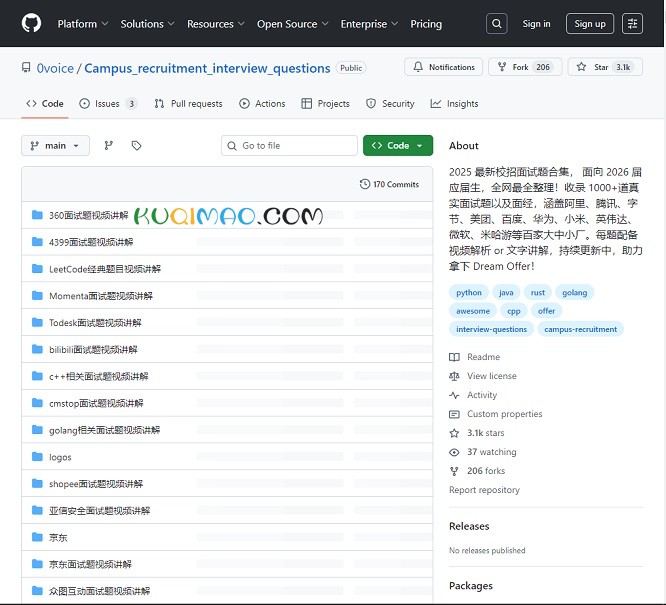This screenshot has width=666, height=605.
Task: Switch to the Issues tab
Action: pos(108,104)
